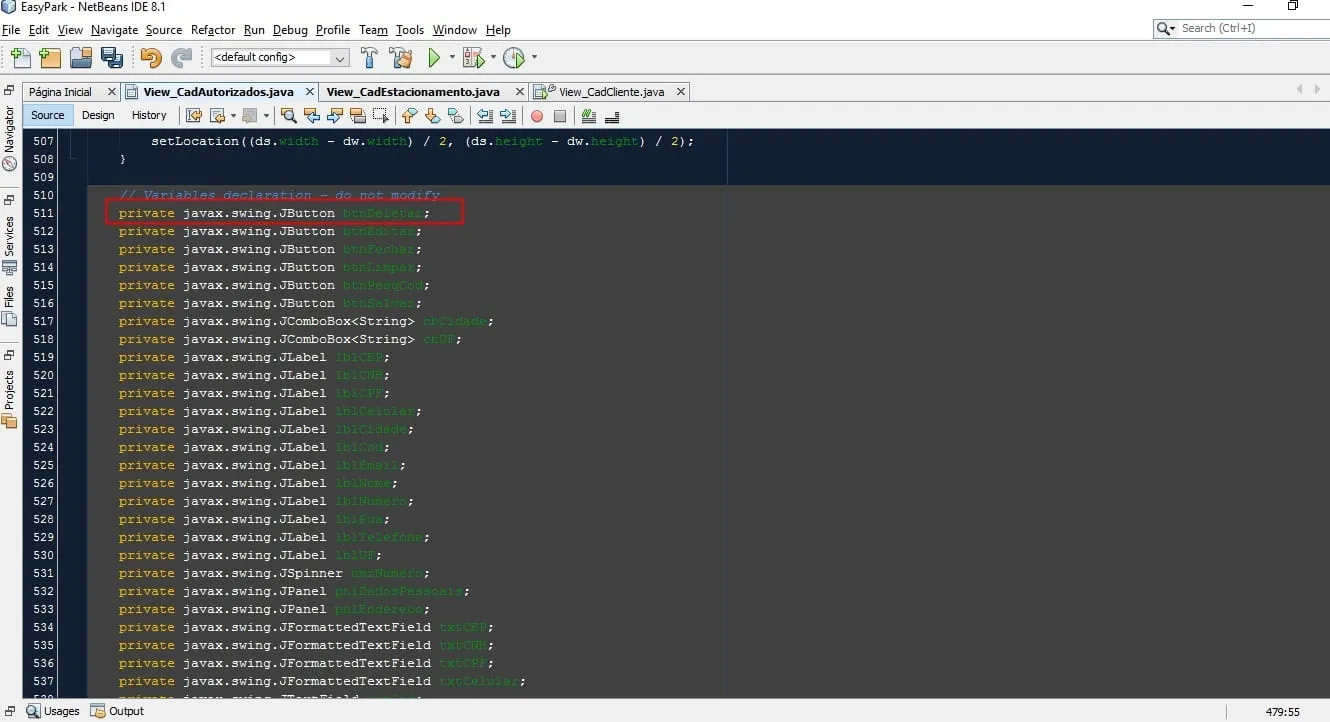Expand the Run Project dropdown arrow
Screen dimensions: 1330x722
click(x=452, y=58)
